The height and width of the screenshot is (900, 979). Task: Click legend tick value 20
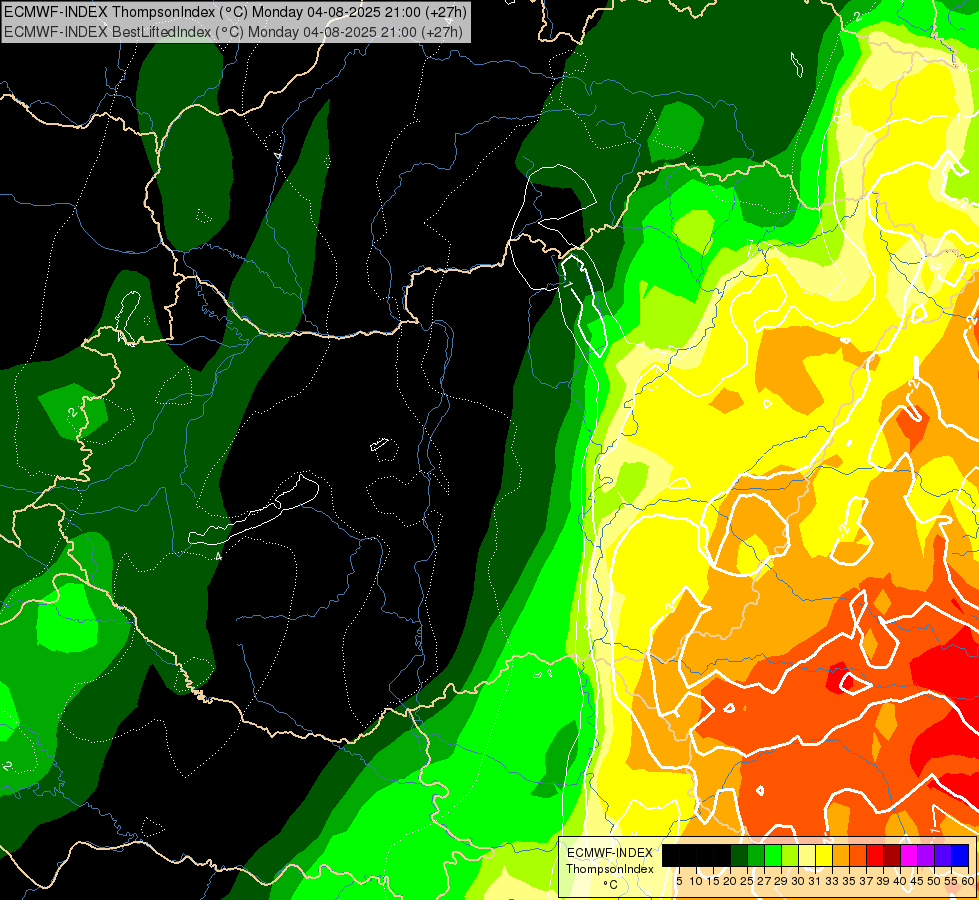coord(730,881)
